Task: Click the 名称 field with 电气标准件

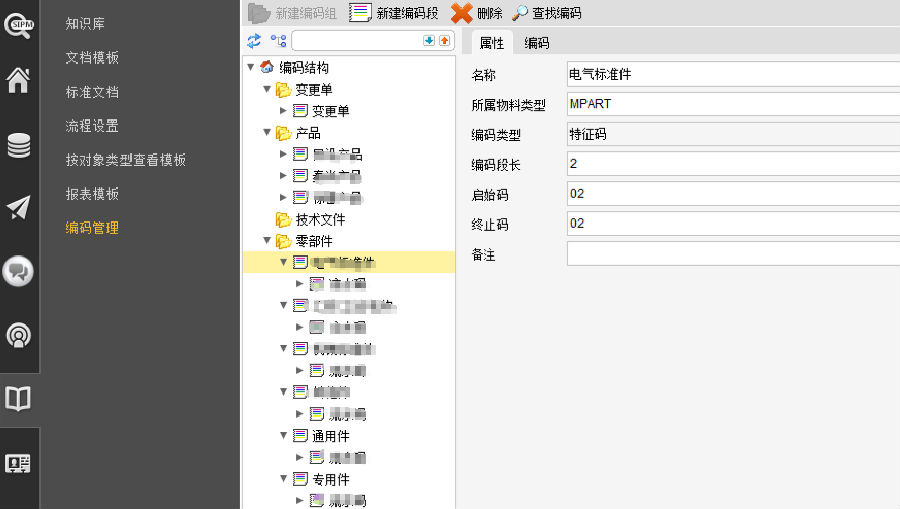Action: 733,75
